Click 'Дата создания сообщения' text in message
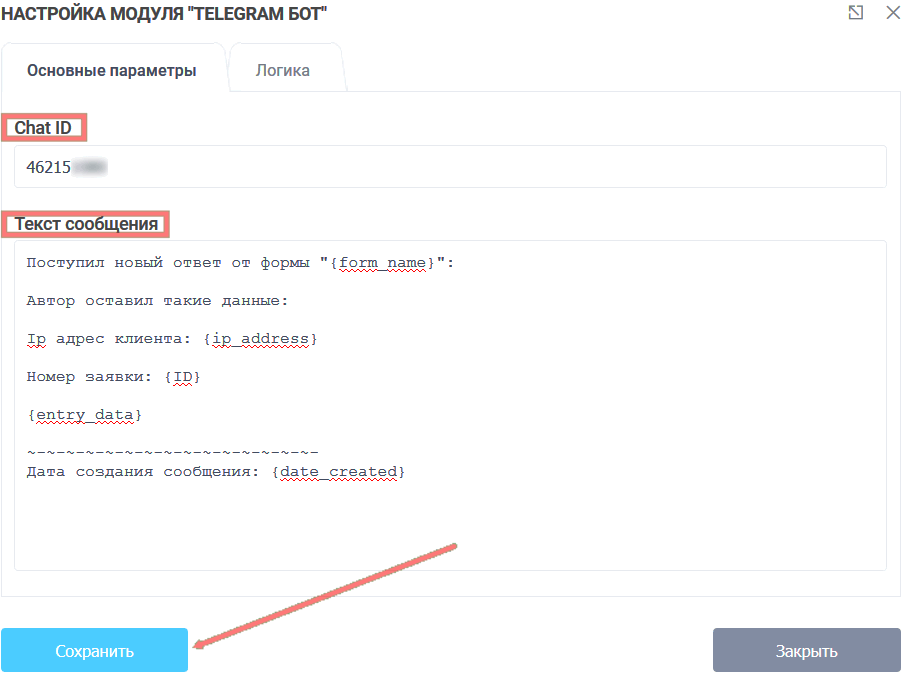This screenshot has width=902, height=674. click(144, 471)
